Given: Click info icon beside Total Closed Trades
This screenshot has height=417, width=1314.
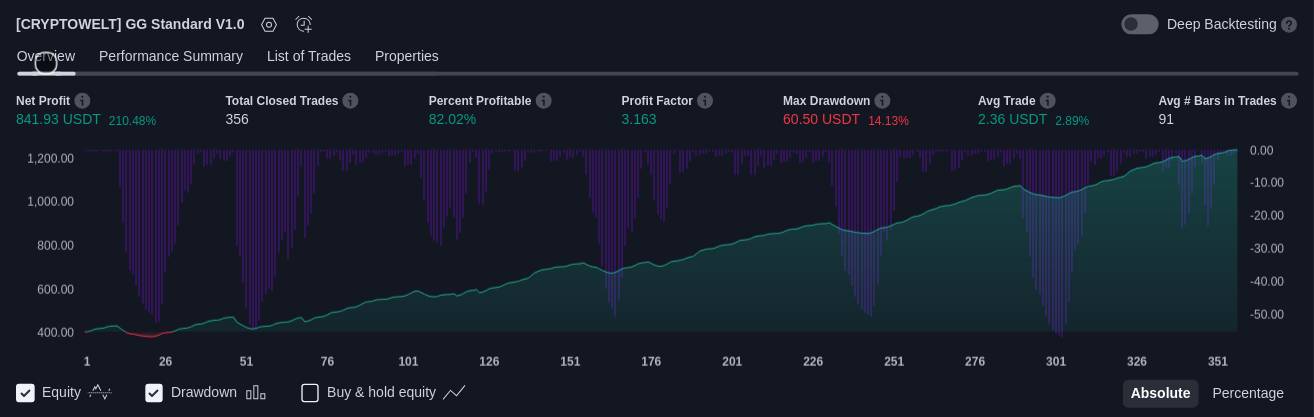Looking at the screenshot, I should (x=350, y=101).
